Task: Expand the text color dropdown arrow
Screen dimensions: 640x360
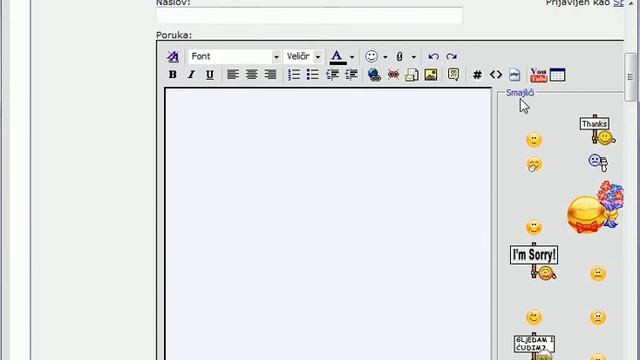Action: point(352,57)
